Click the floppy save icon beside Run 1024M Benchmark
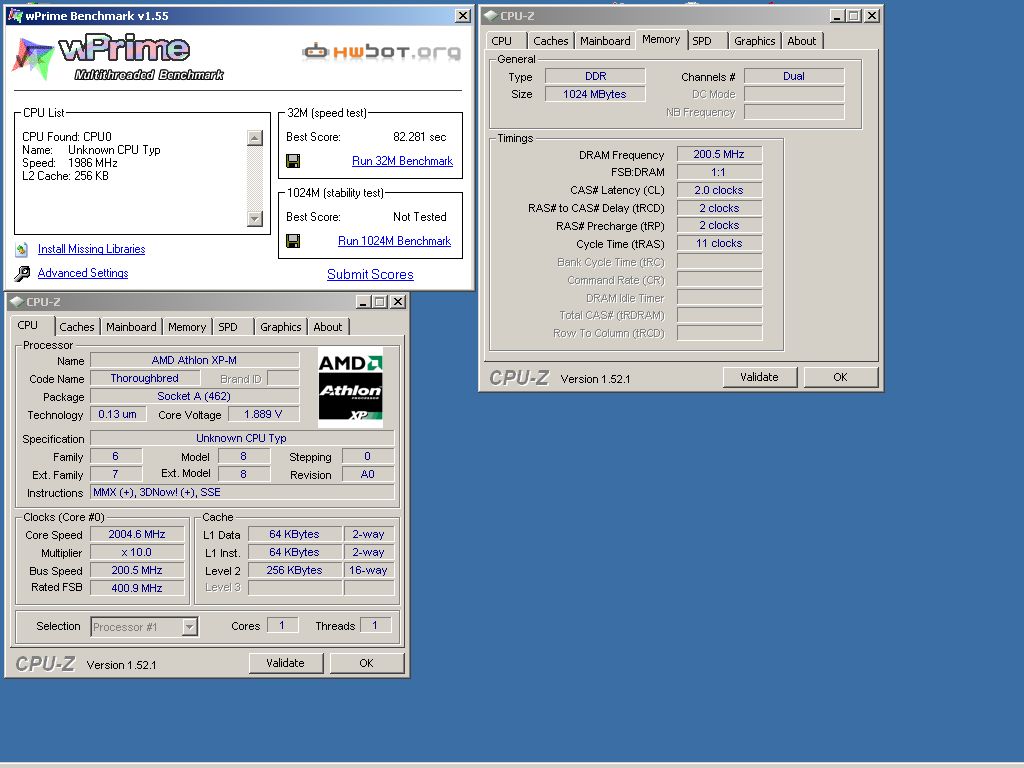 [x=293, y=241]
